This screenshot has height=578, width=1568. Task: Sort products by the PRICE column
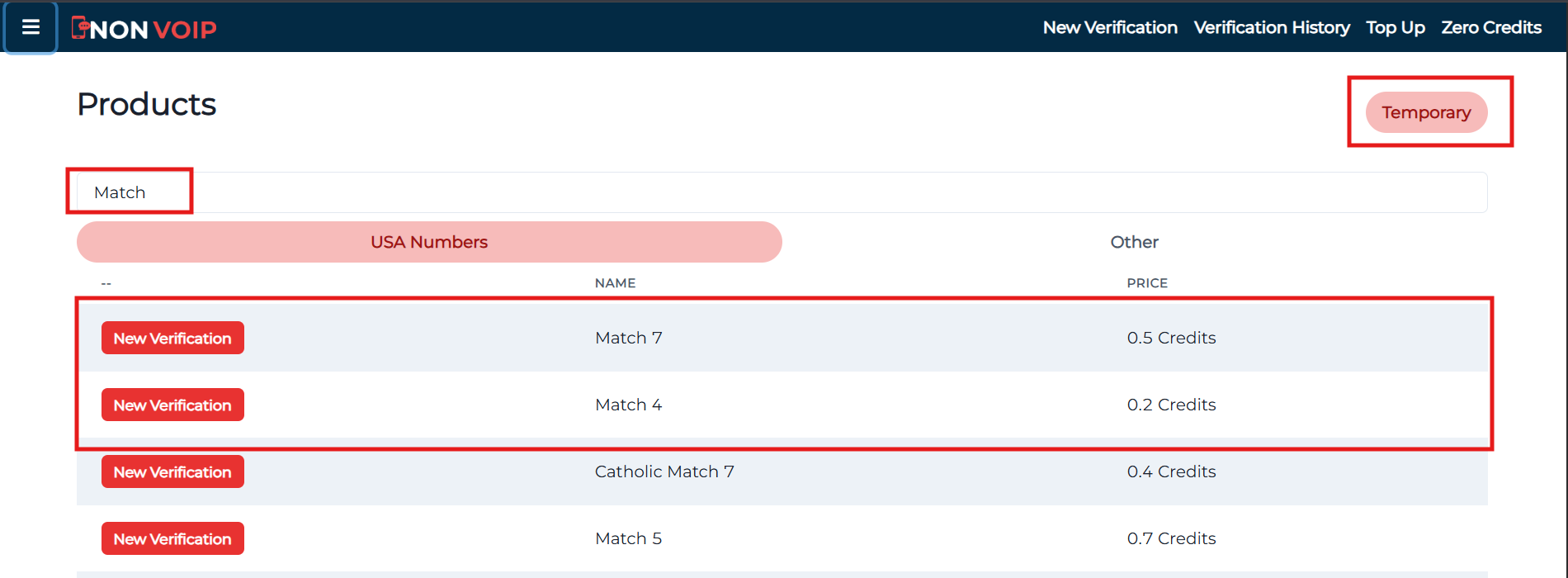1147,282
